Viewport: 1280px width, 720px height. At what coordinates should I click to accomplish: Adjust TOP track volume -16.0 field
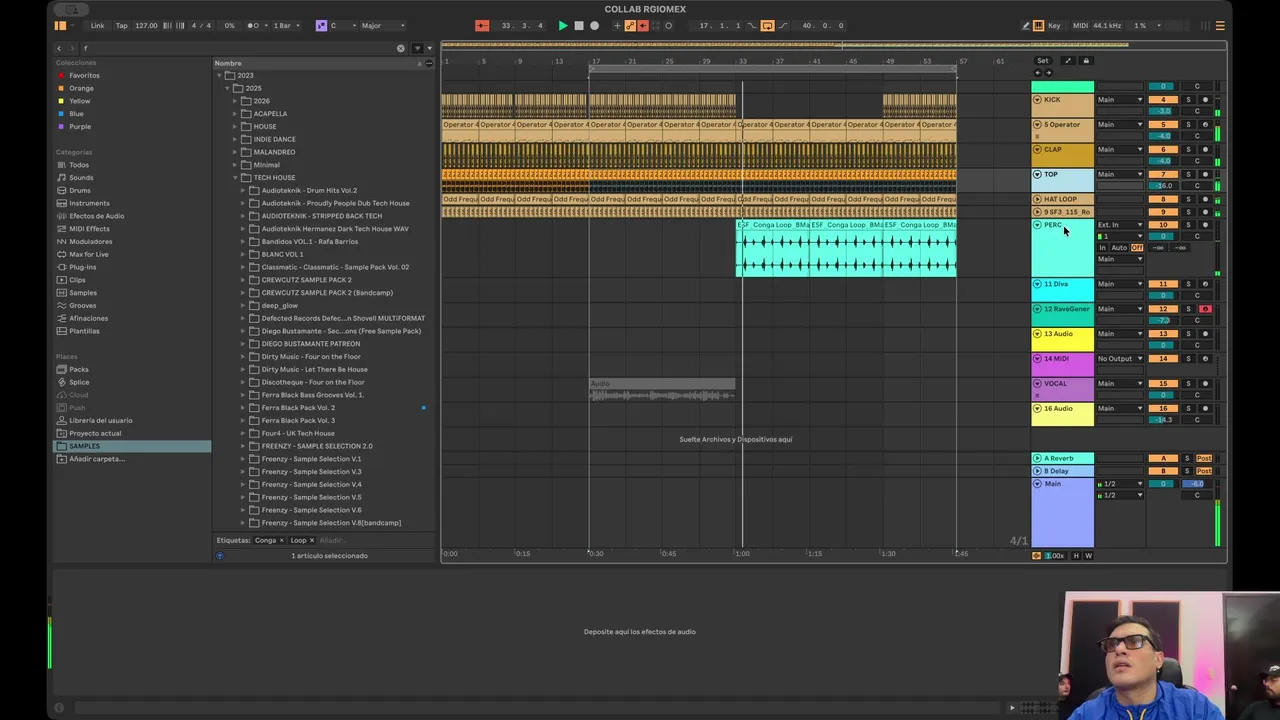point(1163,186)
